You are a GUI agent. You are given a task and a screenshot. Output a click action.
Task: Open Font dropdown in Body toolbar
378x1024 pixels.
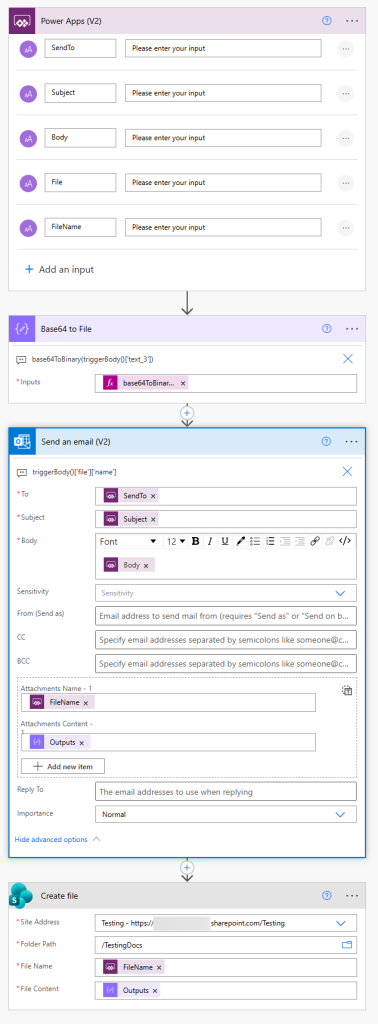pos(129,541)
